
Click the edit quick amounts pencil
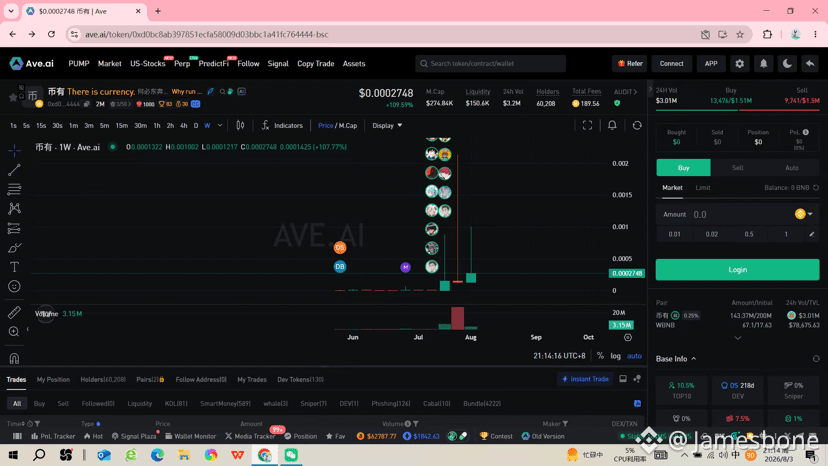812,234
